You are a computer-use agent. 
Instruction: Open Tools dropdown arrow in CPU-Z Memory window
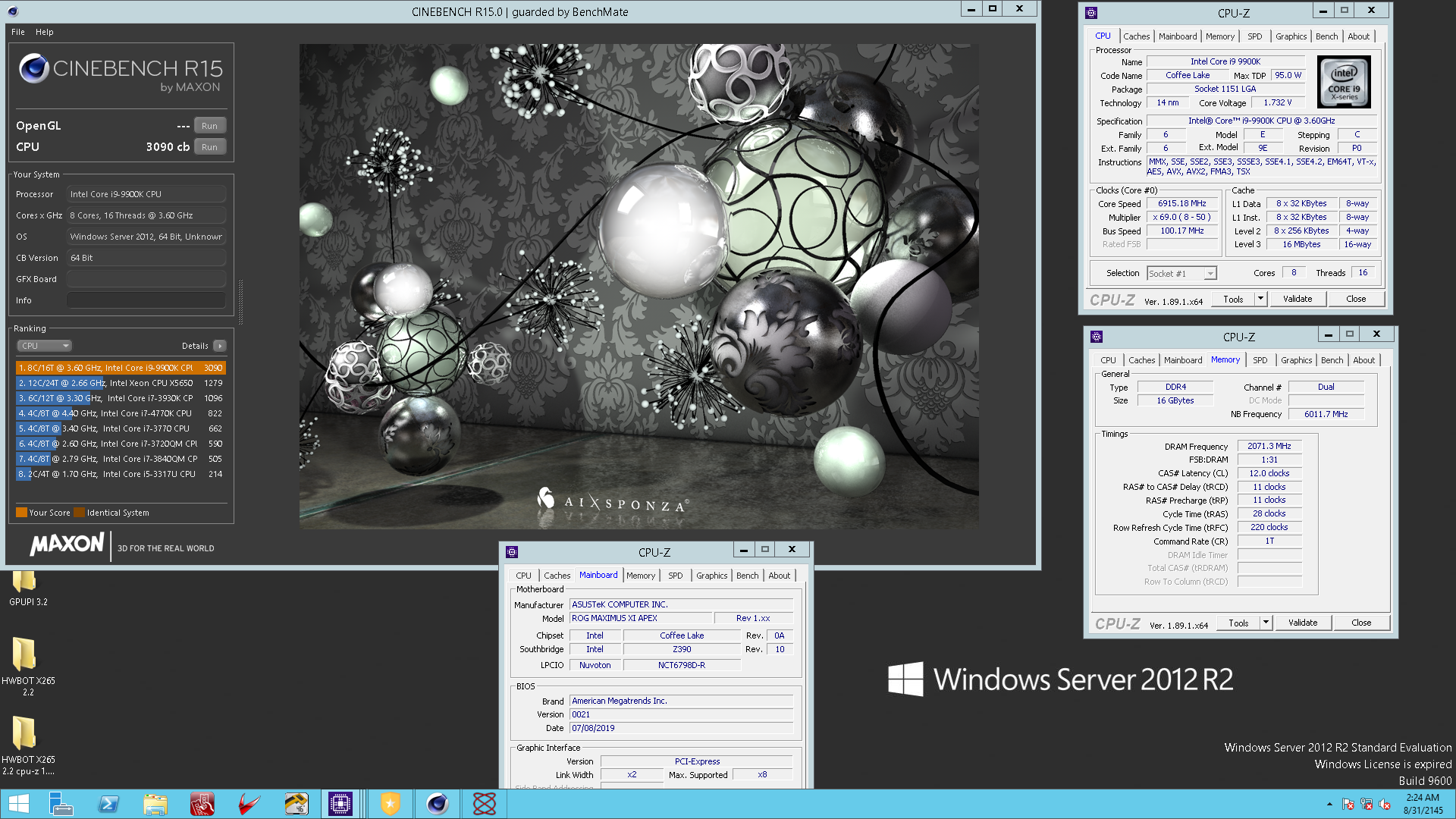1266,623
